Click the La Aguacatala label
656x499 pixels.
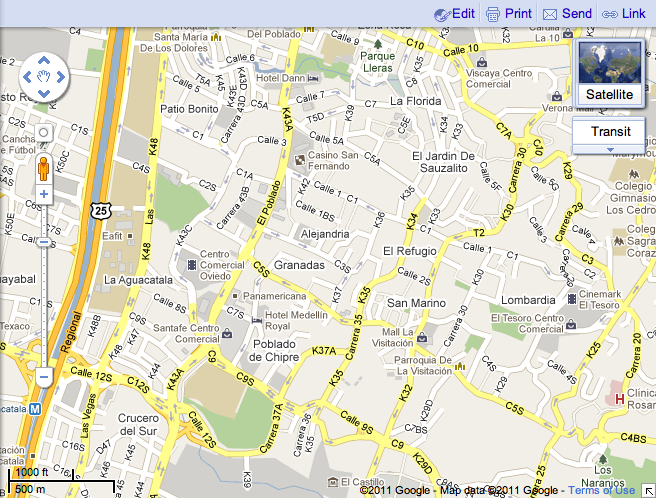pos(138,280)
